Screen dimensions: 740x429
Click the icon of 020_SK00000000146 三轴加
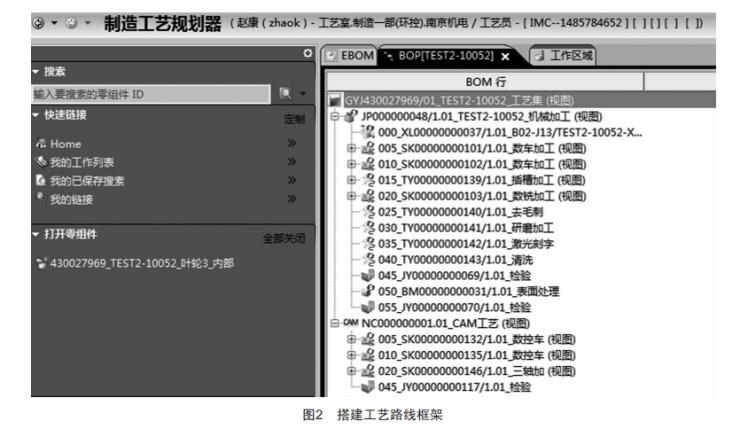click(368, 371)
